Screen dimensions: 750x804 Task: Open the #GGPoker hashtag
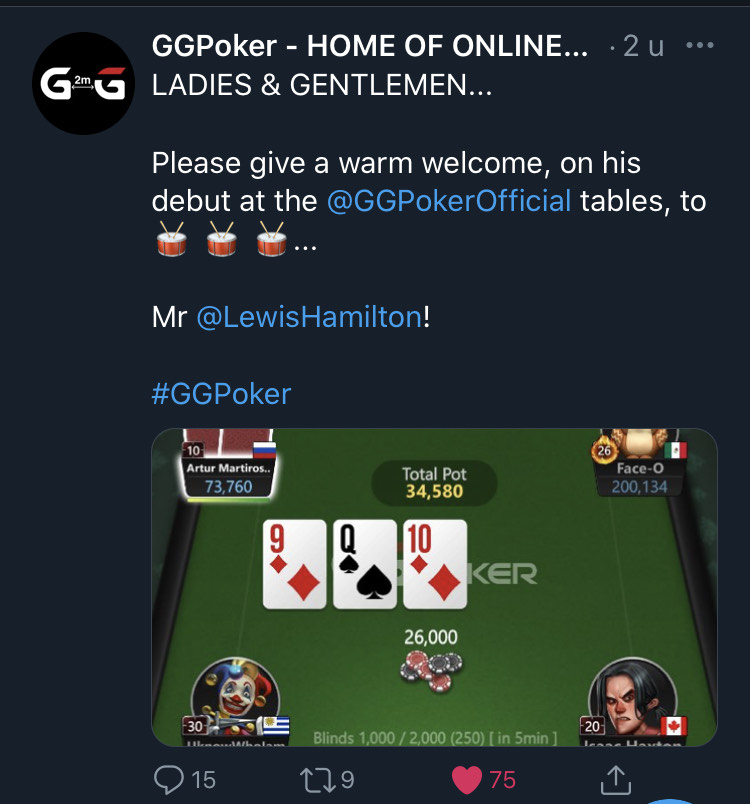221,394
